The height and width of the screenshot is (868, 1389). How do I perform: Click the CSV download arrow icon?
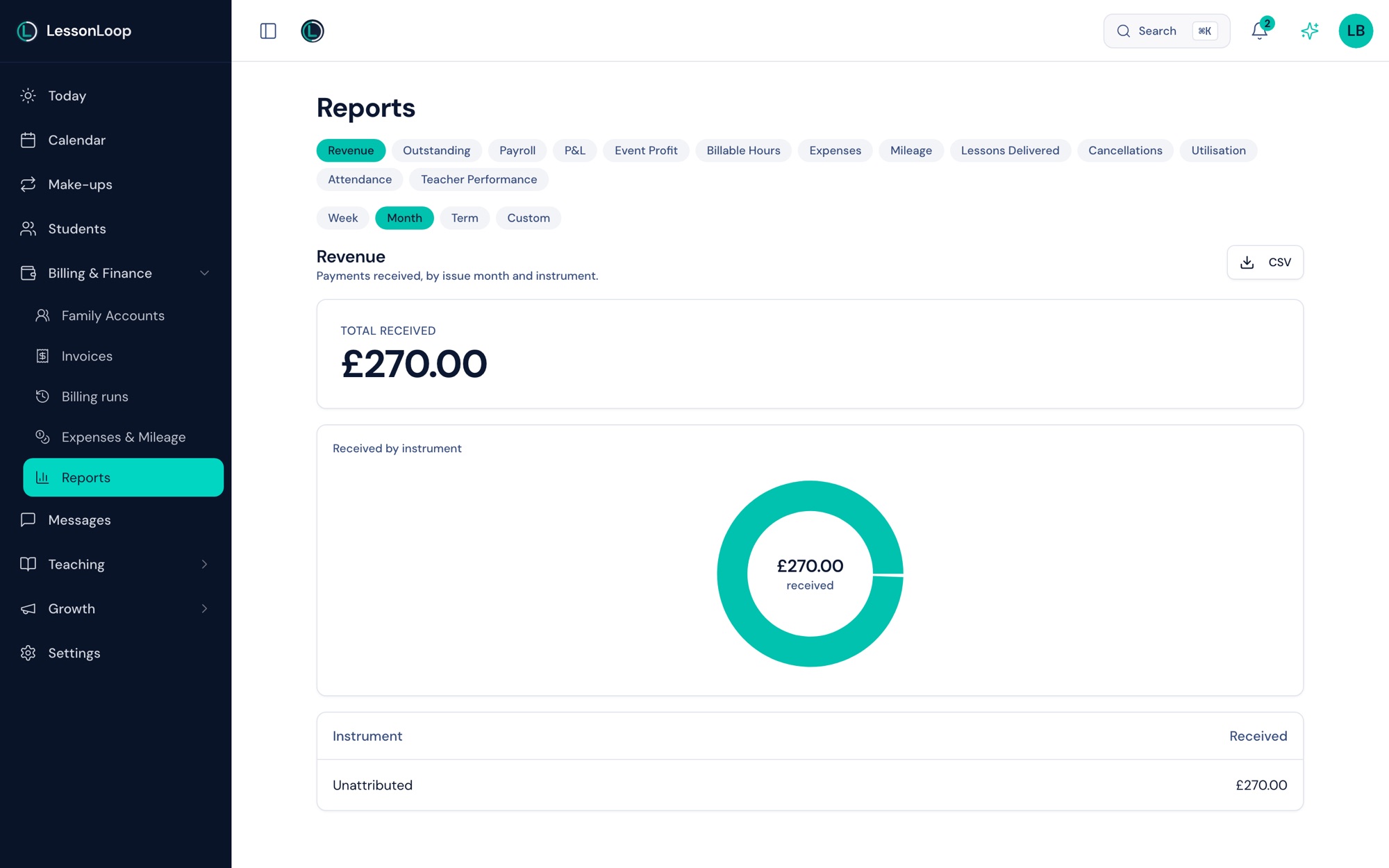1247,262
